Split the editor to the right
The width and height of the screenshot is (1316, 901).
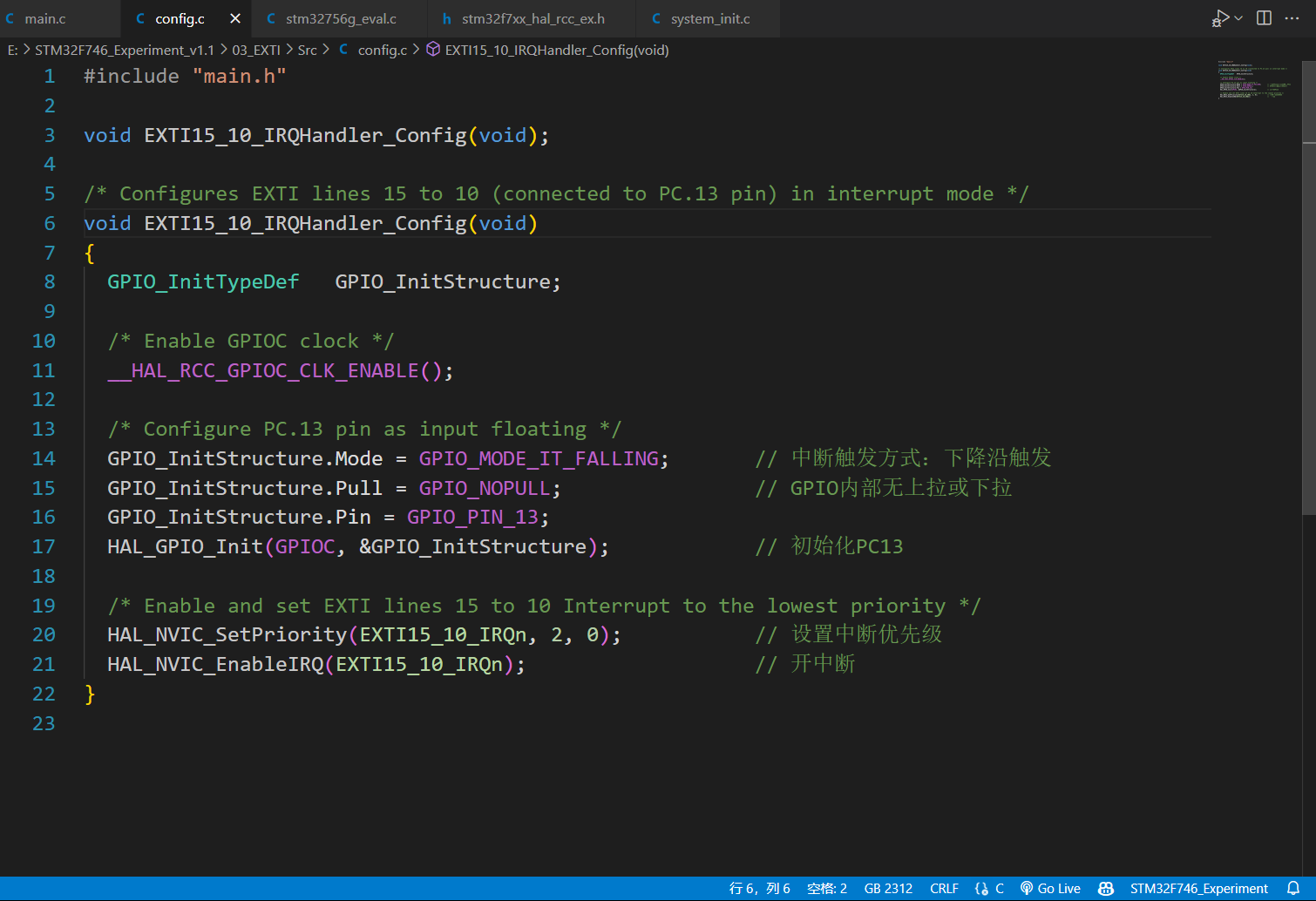tap(1264, 18)
